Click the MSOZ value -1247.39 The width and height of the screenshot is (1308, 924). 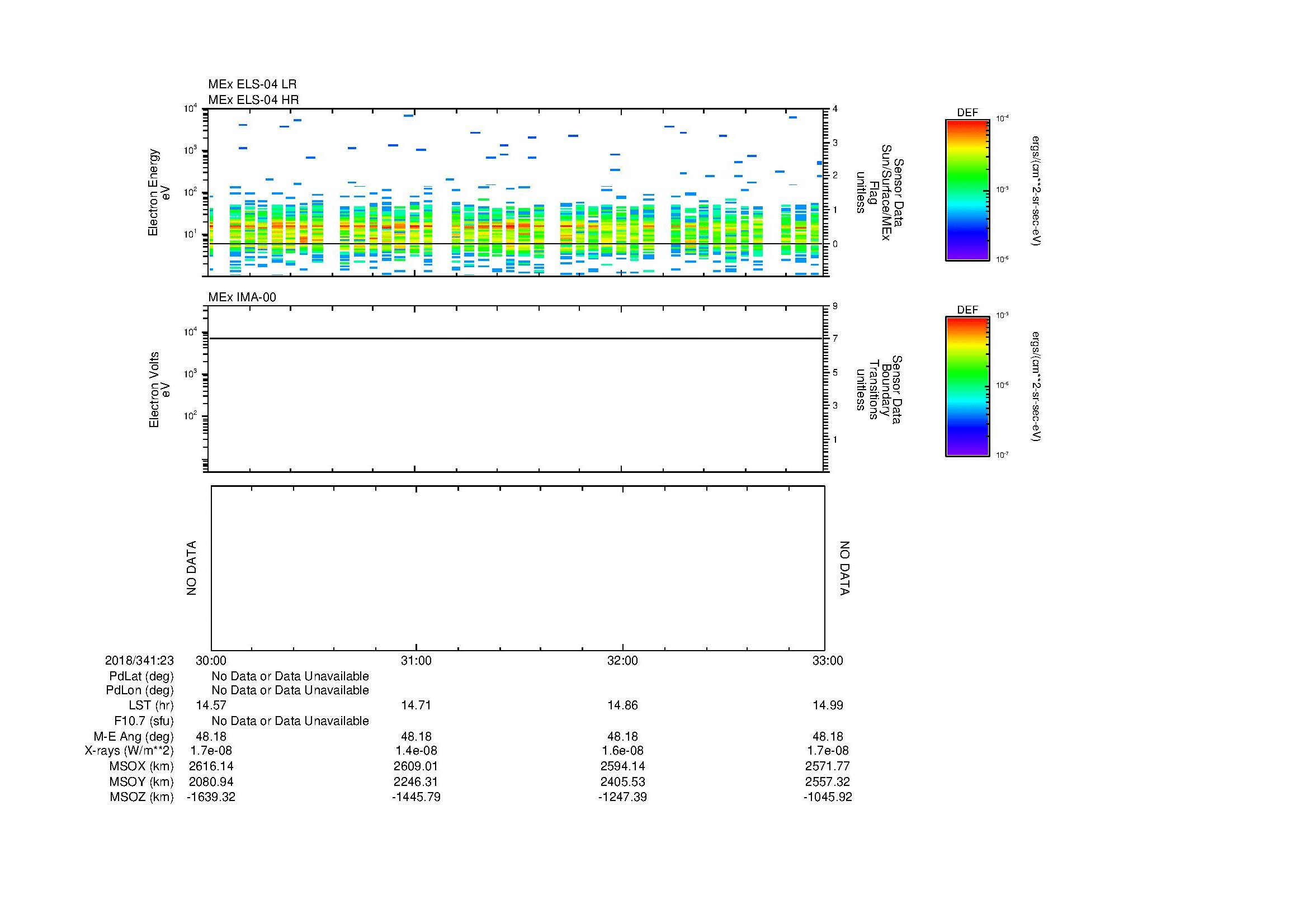pyautogui.click(x=622, y=797)
